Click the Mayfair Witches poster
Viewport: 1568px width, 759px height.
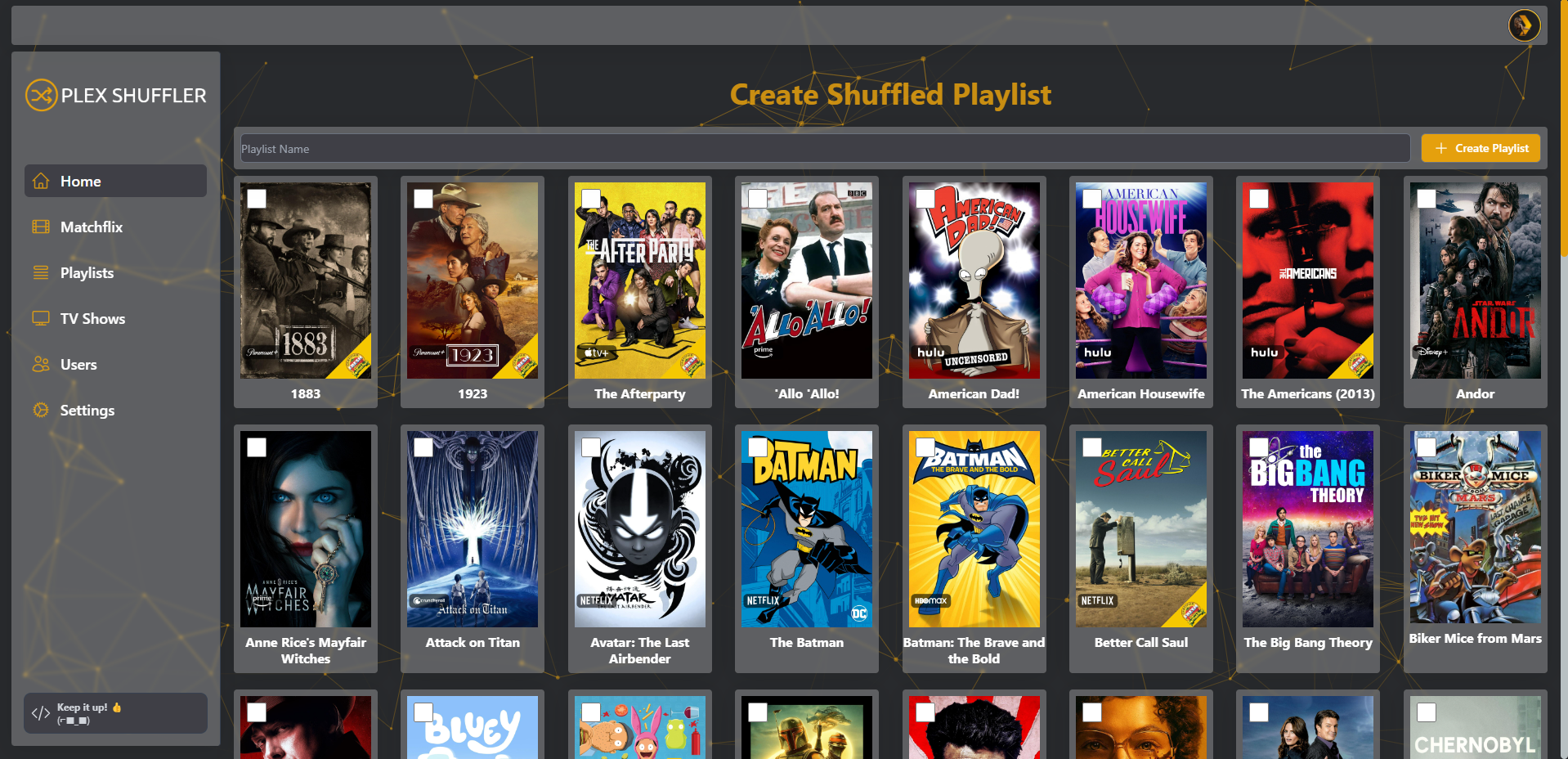pyautogui.click(x=306, y=529)
